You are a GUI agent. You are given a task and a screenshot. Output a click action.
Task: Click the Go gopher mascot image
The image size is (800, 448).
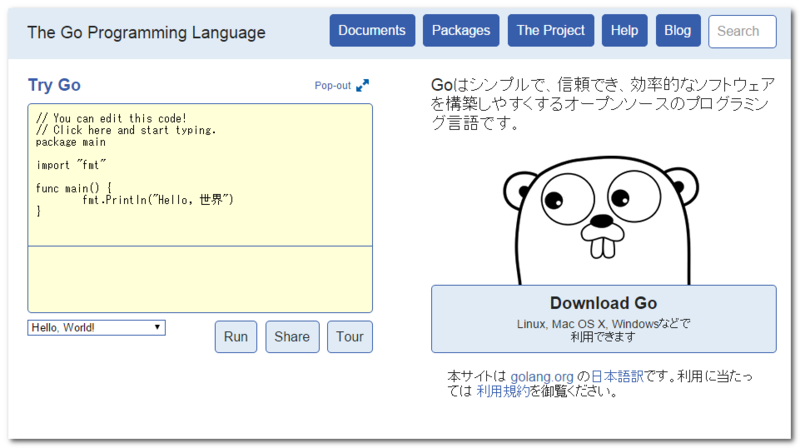601,220
